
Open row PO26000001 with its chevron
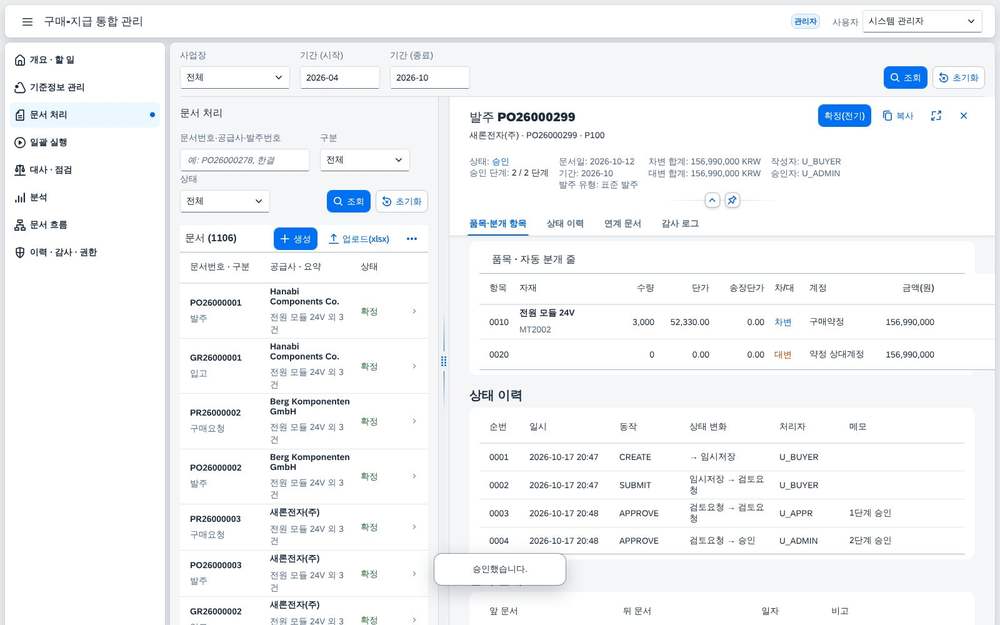click(x=415, y=311)
